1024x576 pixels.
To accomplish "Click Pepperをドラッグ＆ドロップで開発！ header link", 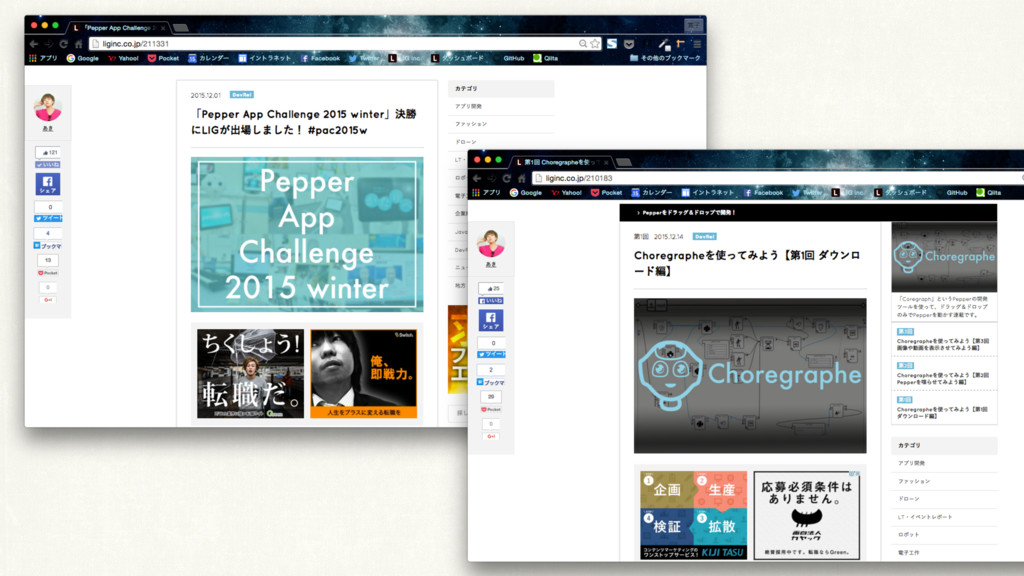I will coord(688,212).
